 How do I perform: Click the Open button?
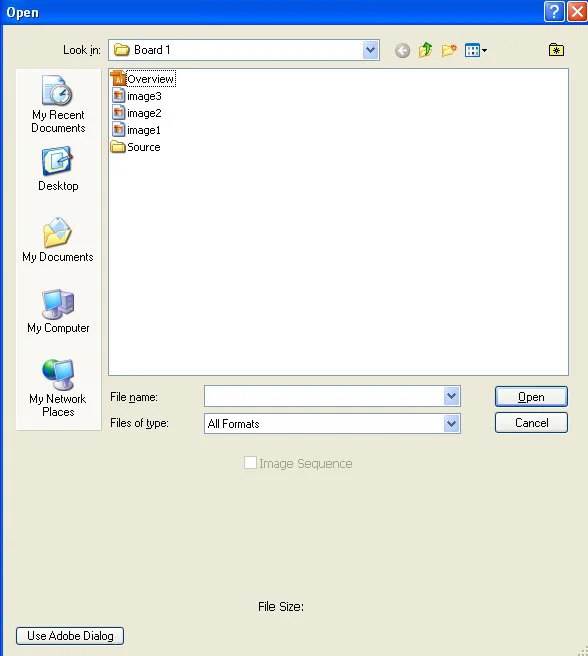click(x=531, y=397)
